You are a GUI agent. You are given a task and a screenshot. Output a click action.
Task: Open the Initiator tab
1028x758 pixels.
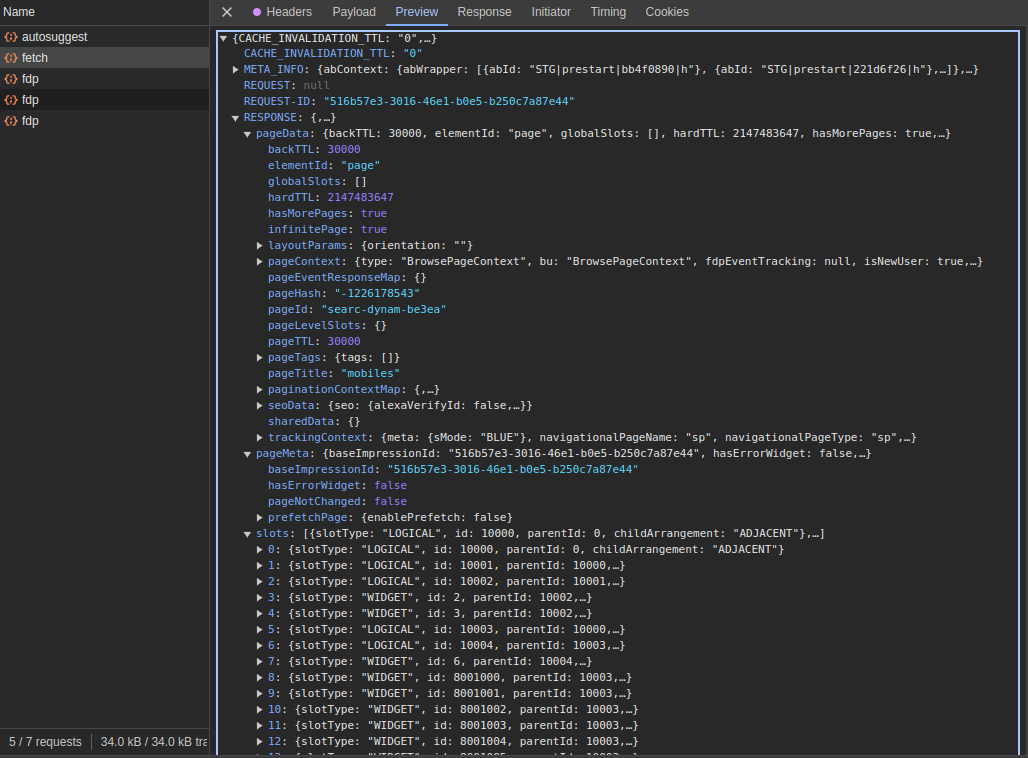tap(551, 12)
